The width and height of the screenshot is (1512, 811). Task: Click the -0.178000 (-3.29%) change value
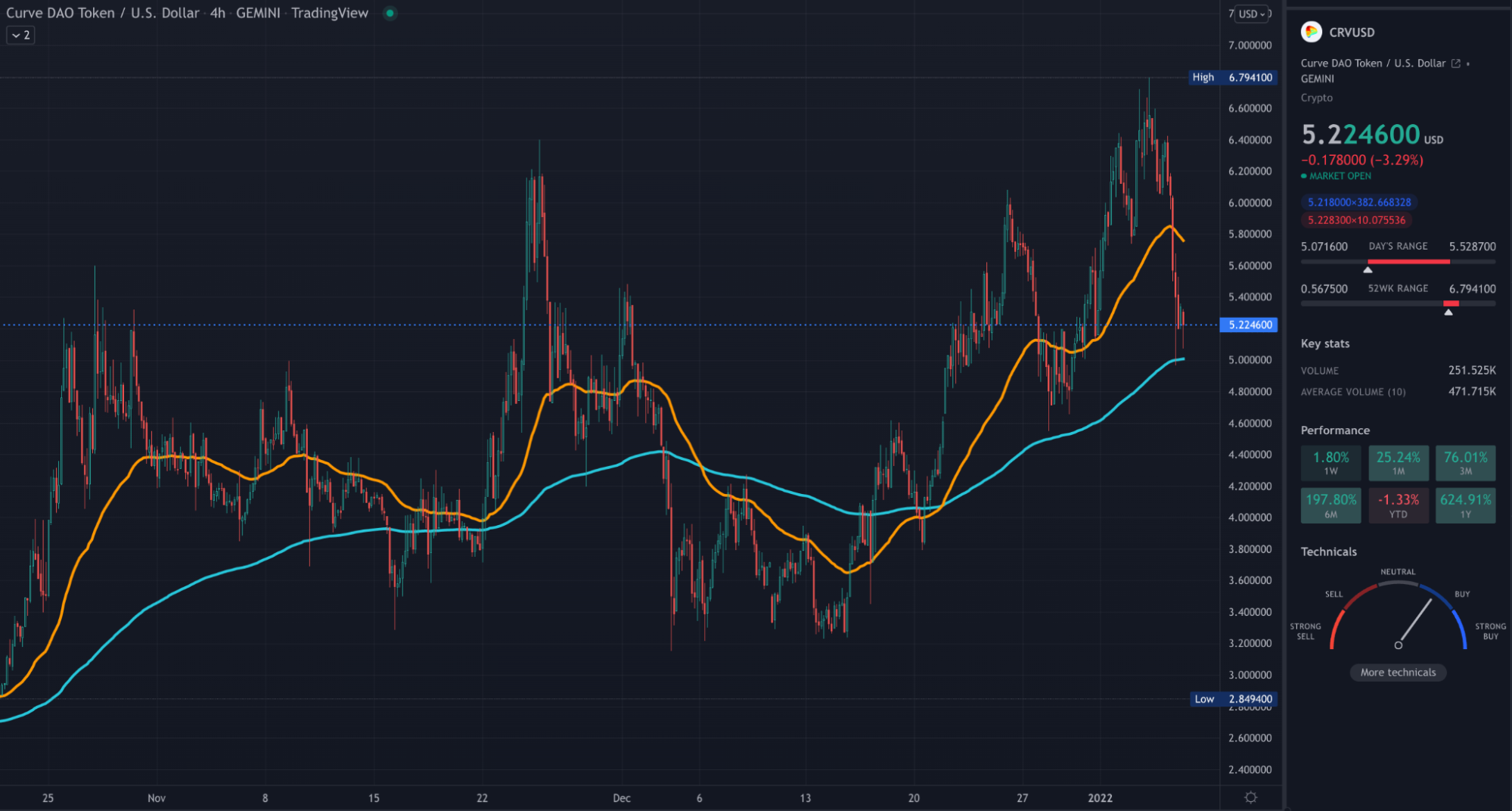[1361, 160]
